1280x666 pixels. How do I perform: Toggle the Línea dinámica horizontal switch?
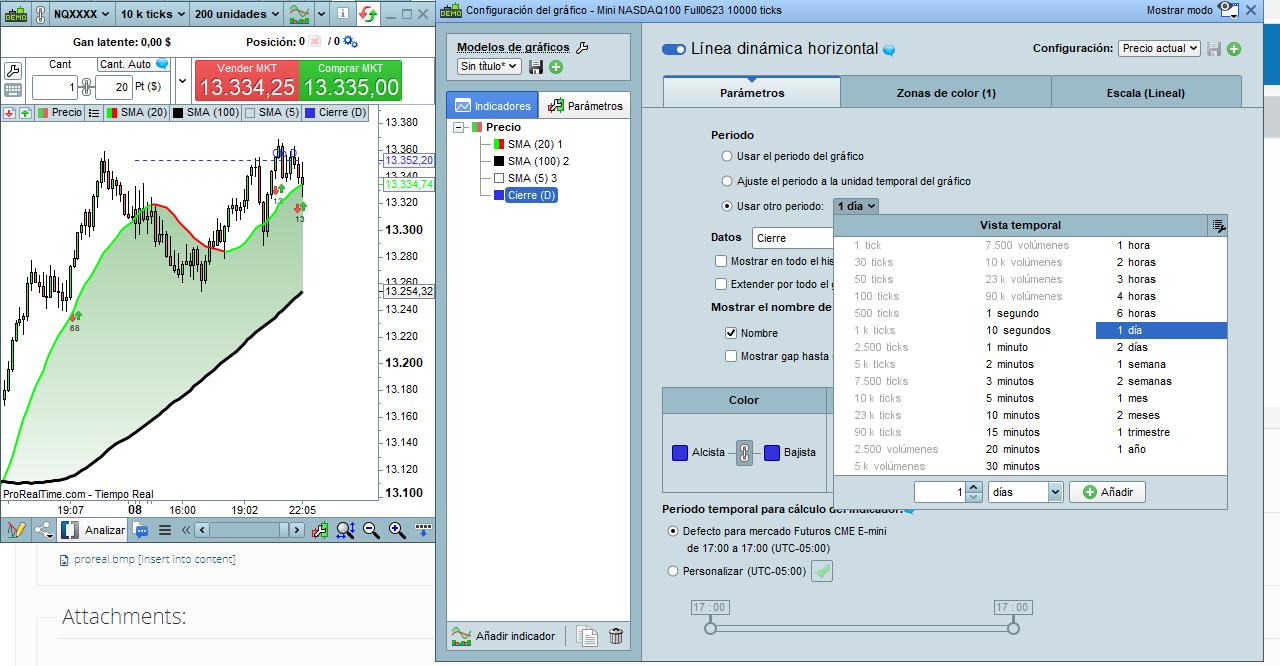click(674, 49)
